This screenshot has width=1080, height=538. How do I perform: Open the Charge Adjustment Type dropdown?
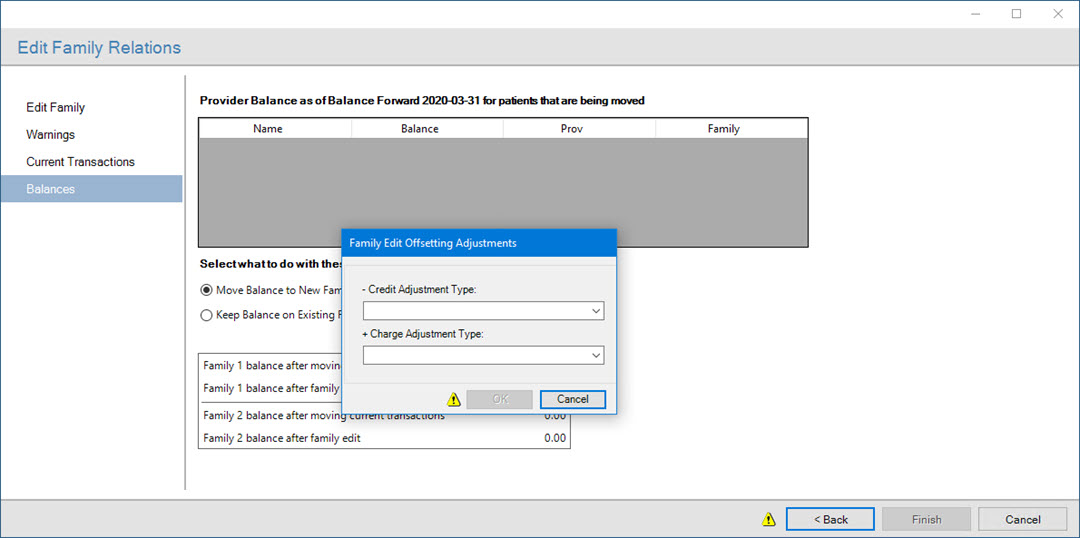[483, 355]
